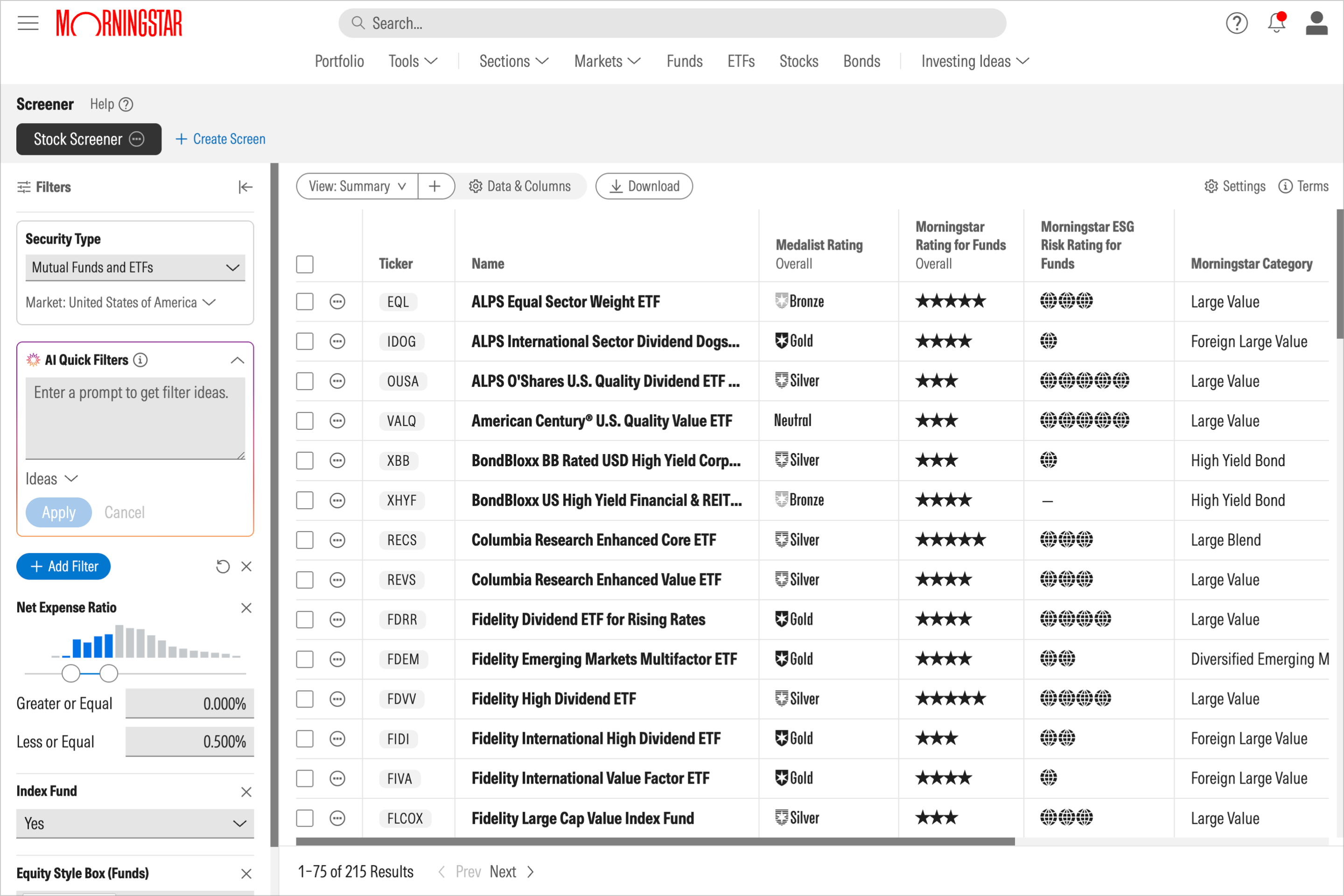Screen dimensions: 1344x896
Task: Open the user account profile icon
Action: point(1316,23)
